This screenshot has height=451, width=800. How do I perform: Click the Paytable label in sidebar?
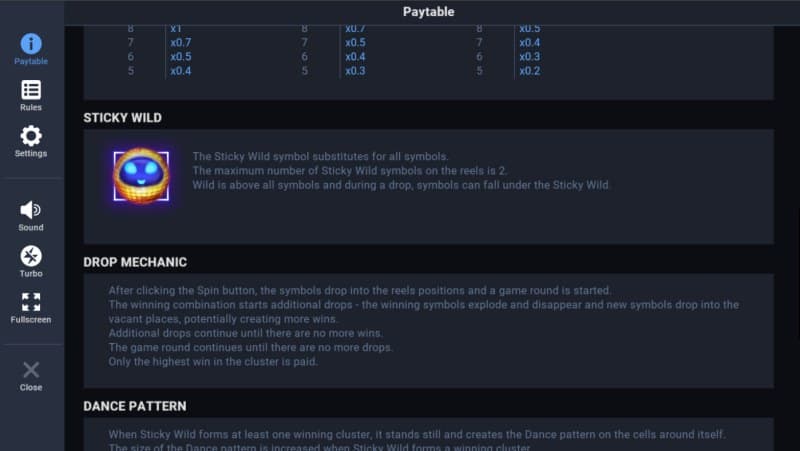(x=31, y=61)
